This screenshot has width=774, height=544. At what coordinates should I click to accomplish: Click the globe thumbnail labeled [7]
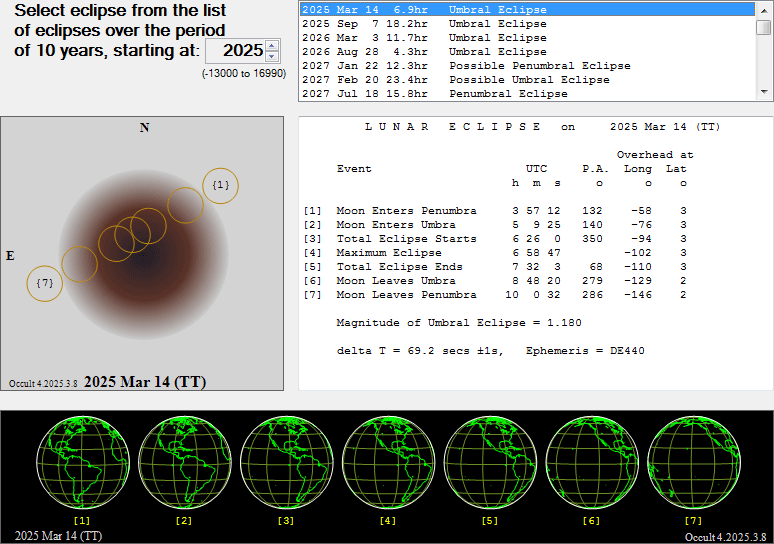[x=693, y=464]
